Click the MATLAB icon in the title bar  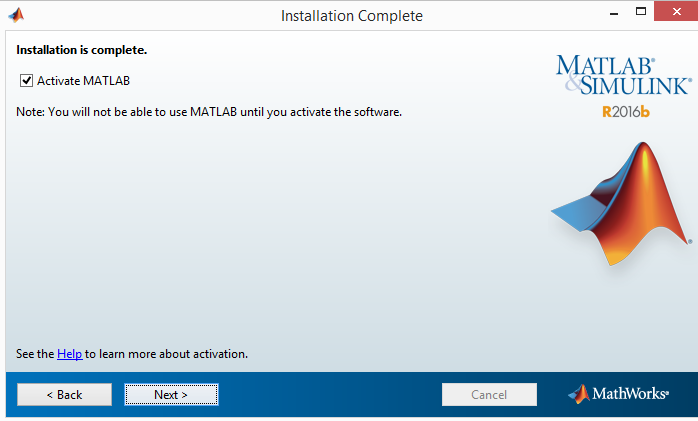pyautogui.click(x=16, y=15)
